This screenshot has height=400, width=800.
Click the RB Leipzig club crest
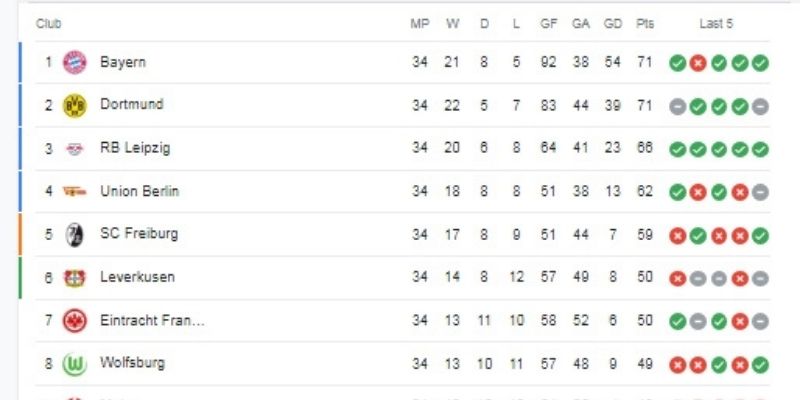(x=75, y=148)
